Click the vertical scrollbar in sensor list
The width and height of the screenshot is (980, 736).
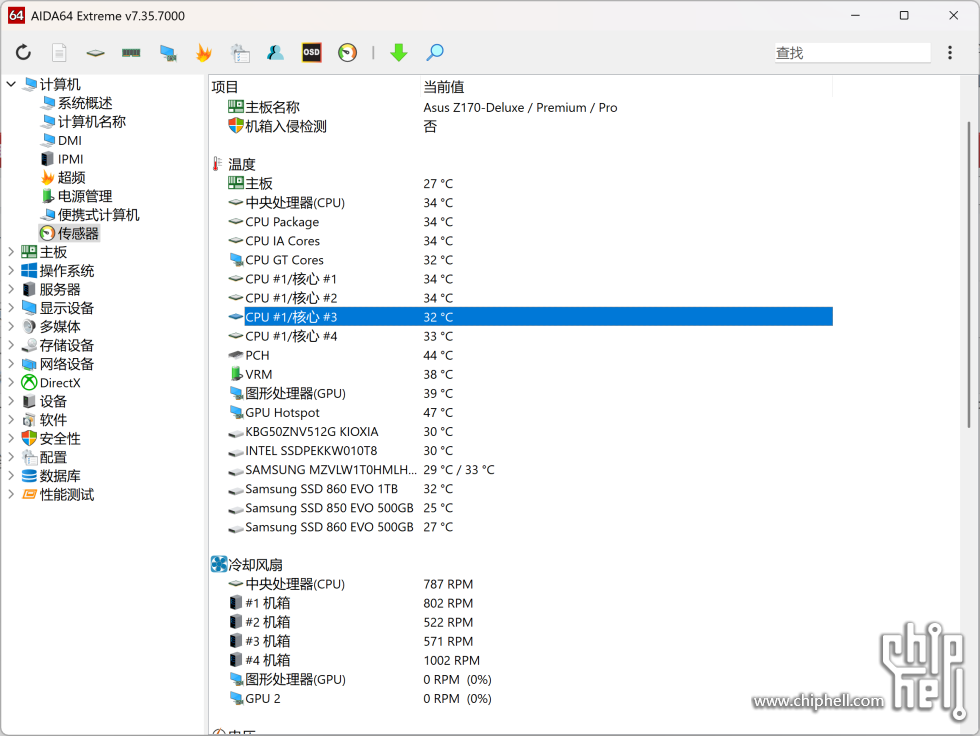pos(969,275)
